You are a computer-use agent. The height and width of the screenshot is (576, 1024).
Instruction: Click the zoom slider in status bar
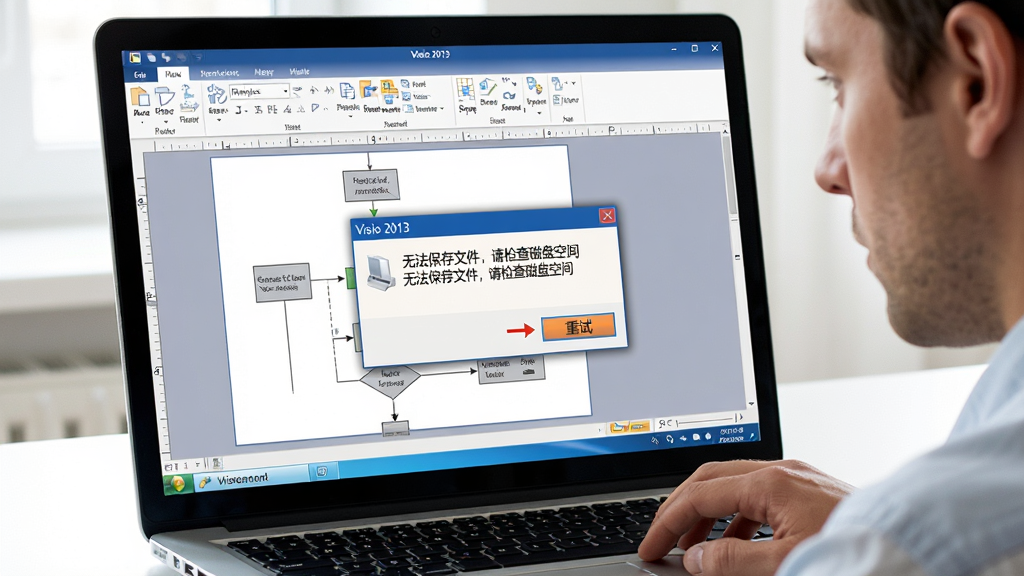(x=705, y=420)
